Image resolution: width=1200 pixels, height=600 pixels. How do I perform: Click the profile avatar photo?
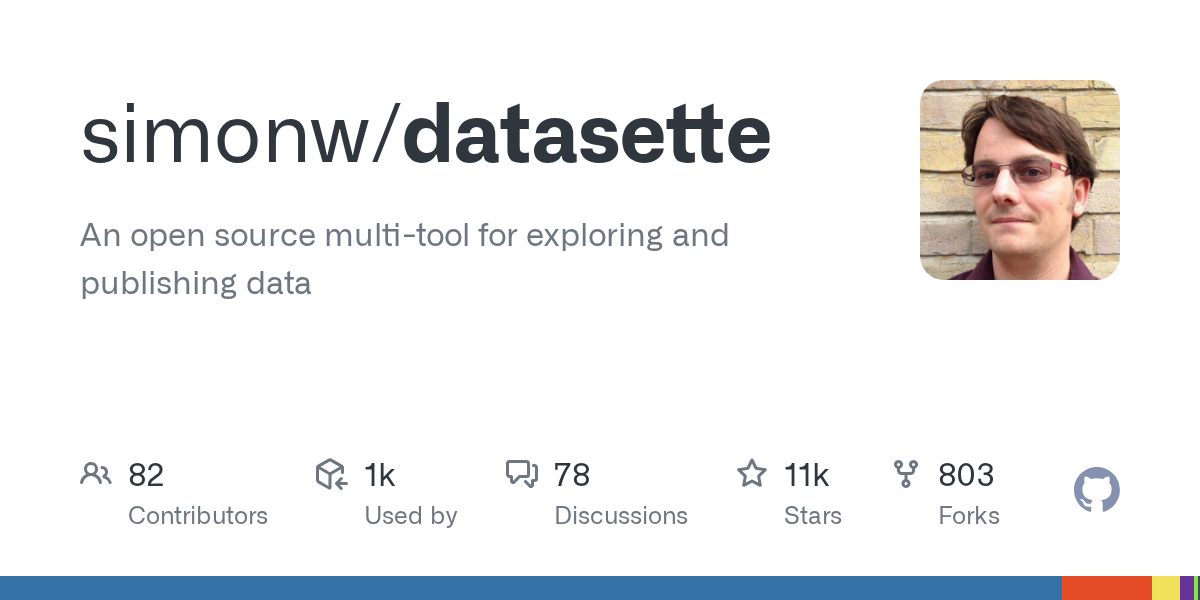[1019, 180]
